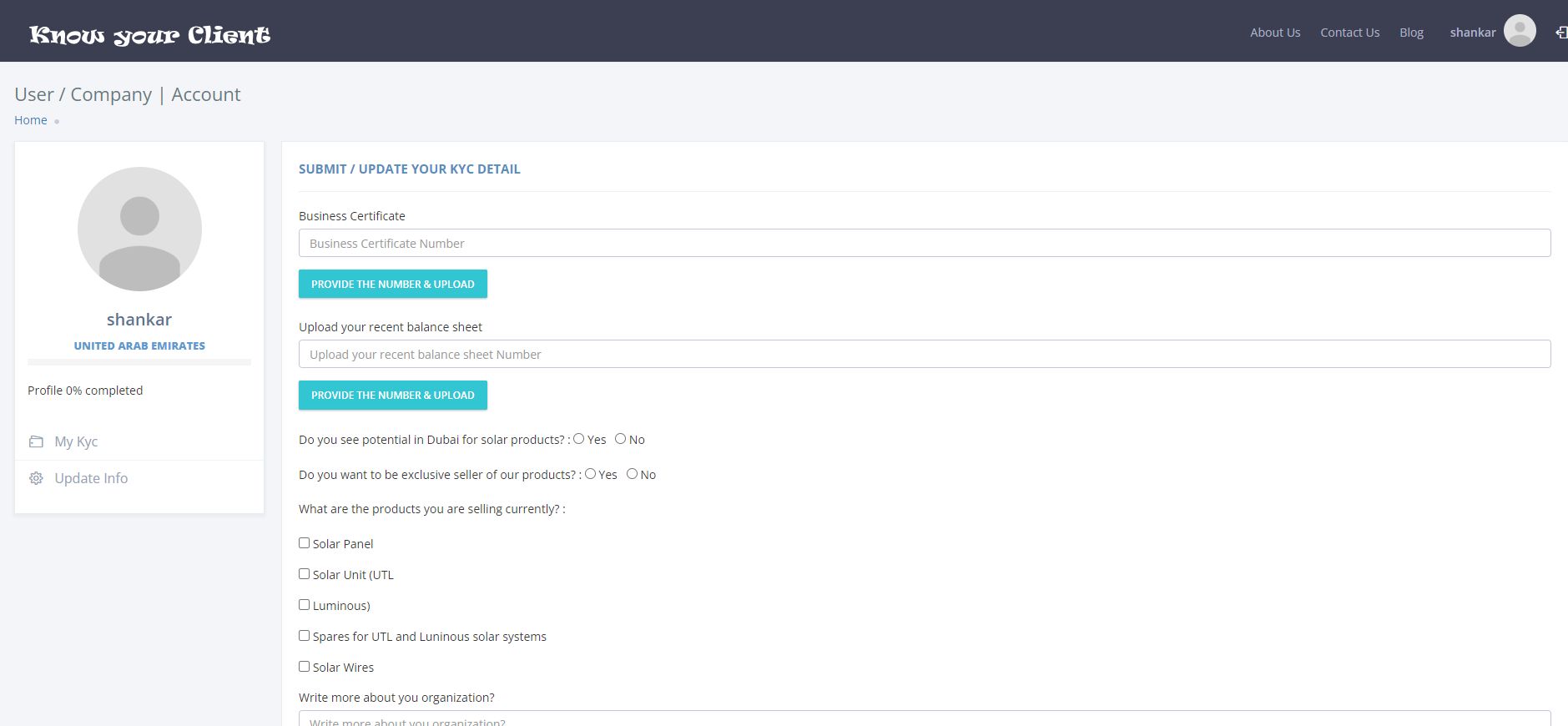Click the logout icon in header
The image size is (1568, 726).
coord(1561,33)
